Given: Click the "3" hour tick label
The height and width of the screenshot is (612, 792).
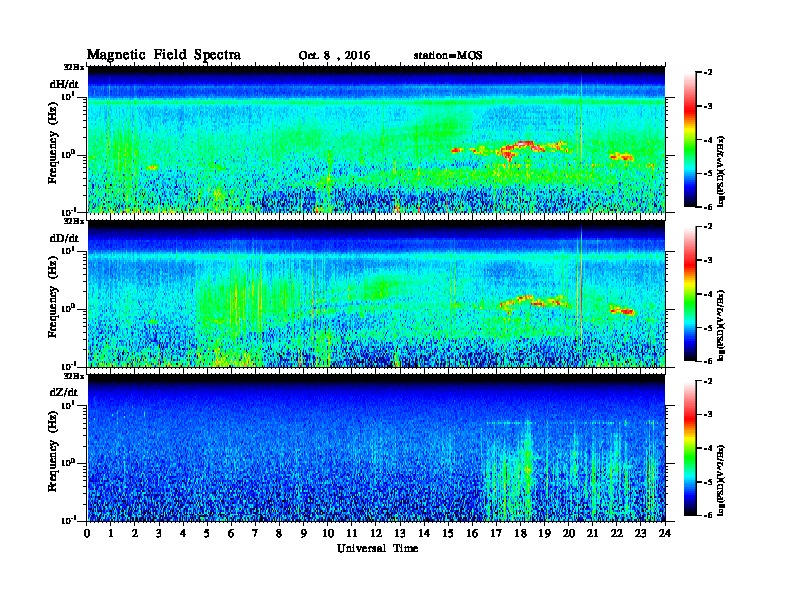Looking at the screenshot, I should coord(159,533).
